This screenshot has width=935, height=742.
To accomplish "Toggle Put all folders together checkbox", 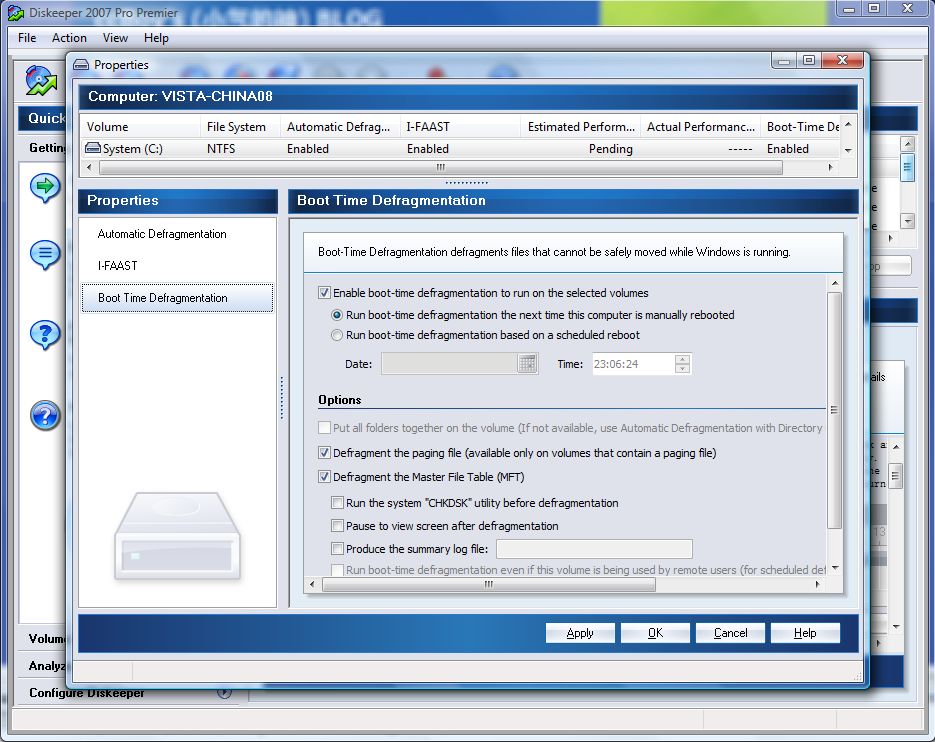I will click(x=324, y=428).
